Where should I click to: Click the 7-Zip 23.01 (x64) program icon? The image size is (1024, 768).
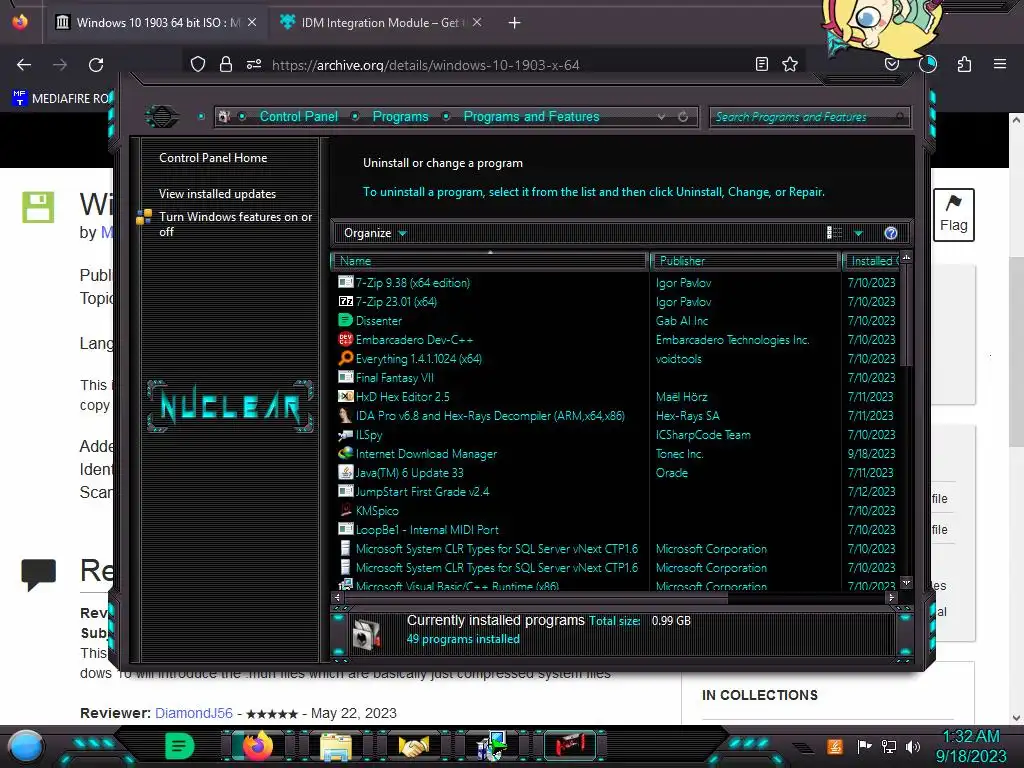click(x=345, y=301)
